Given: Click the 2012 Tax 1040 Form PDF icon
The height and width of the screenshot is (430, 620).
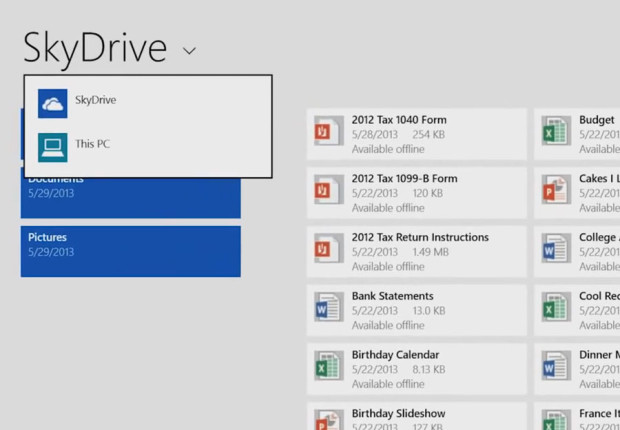Looking at the screenshot, I should pyautogui.click(x=329, y=131).
